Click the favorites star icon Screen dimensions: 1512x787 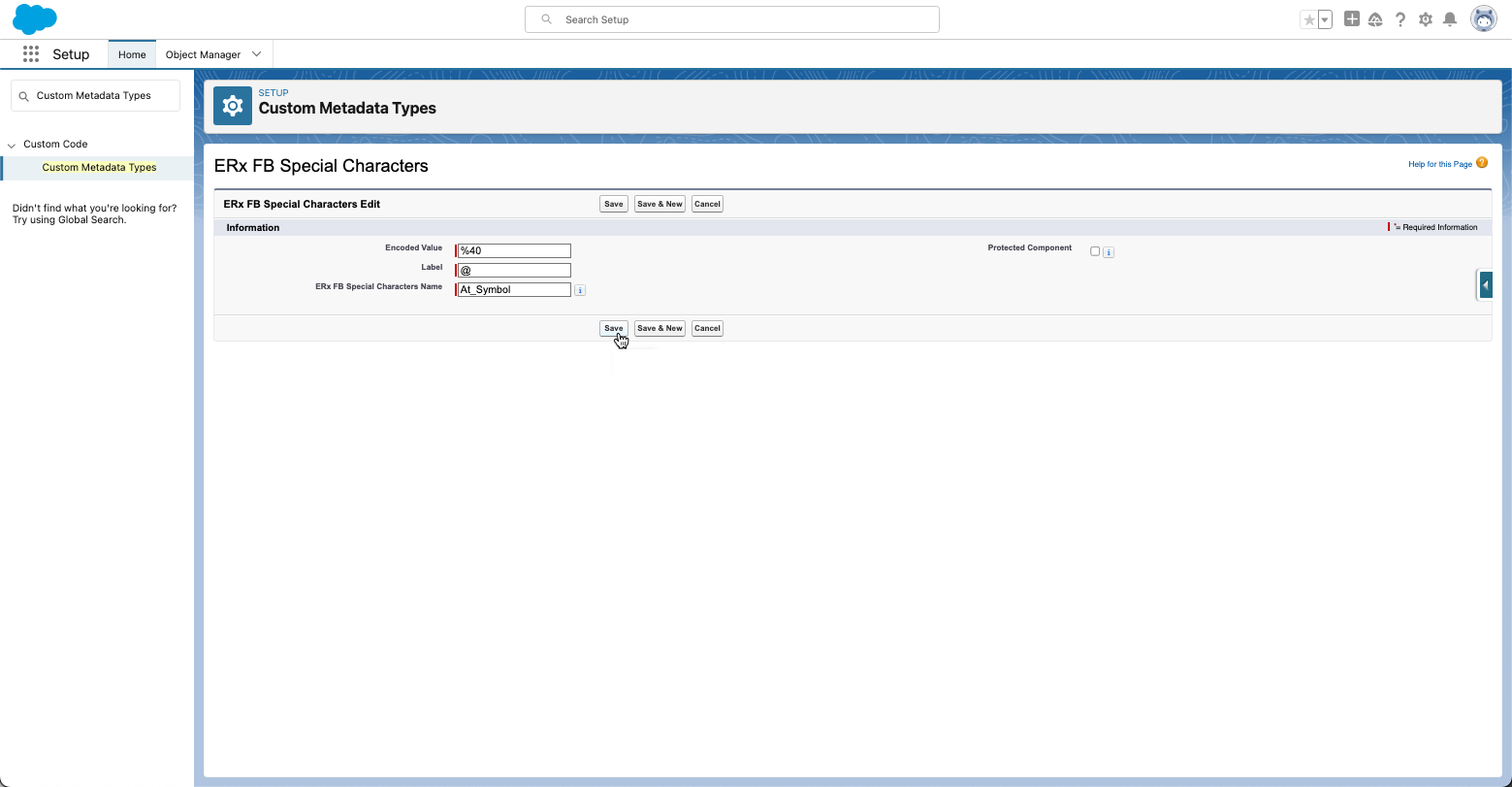[x=1309, y=19]
